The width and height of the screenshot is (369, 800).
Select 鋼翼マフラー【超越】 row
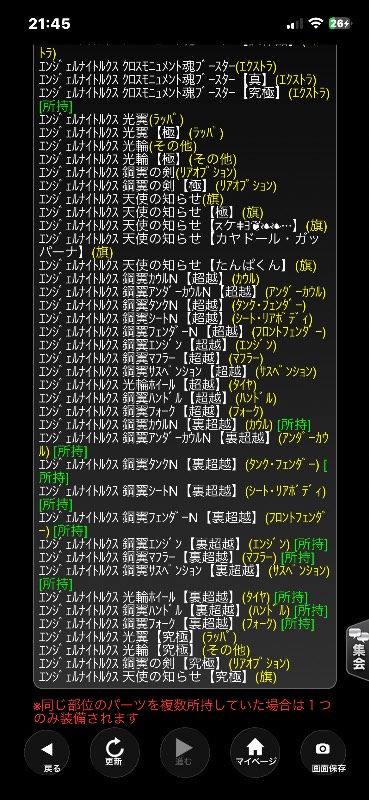point(152,359)
